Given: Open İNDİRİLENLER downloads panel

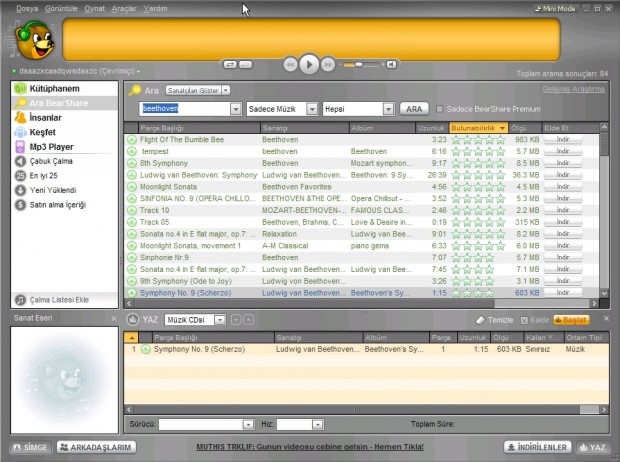Looking at the screenshot, I should tap(538, 447).
